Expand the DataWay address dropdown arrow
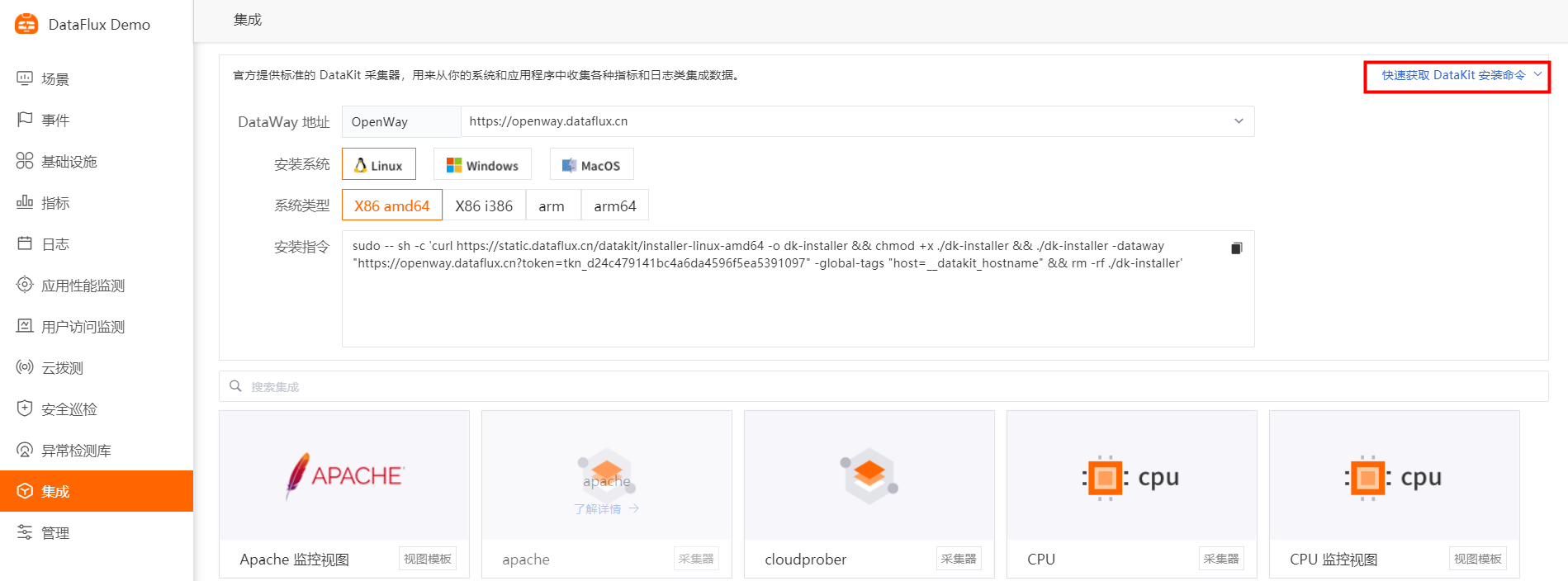This screenshot has height=581, width=1568. click(x=1239, y=121)
